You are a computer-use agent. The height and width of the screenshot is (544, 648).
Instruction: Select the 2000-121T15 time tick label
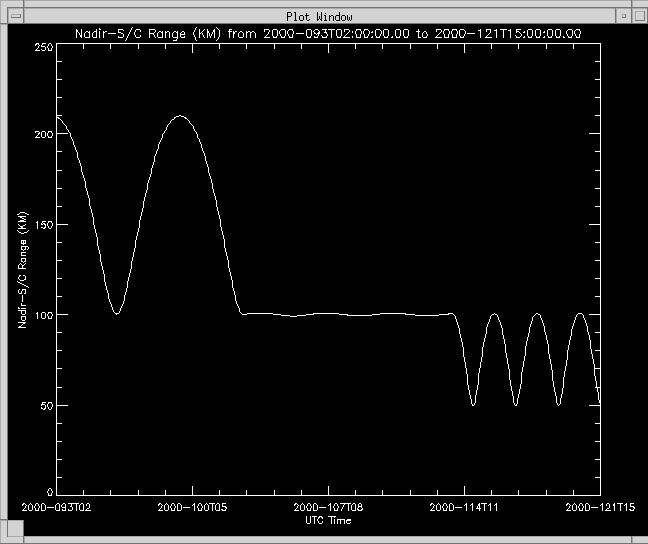[600, 508]
